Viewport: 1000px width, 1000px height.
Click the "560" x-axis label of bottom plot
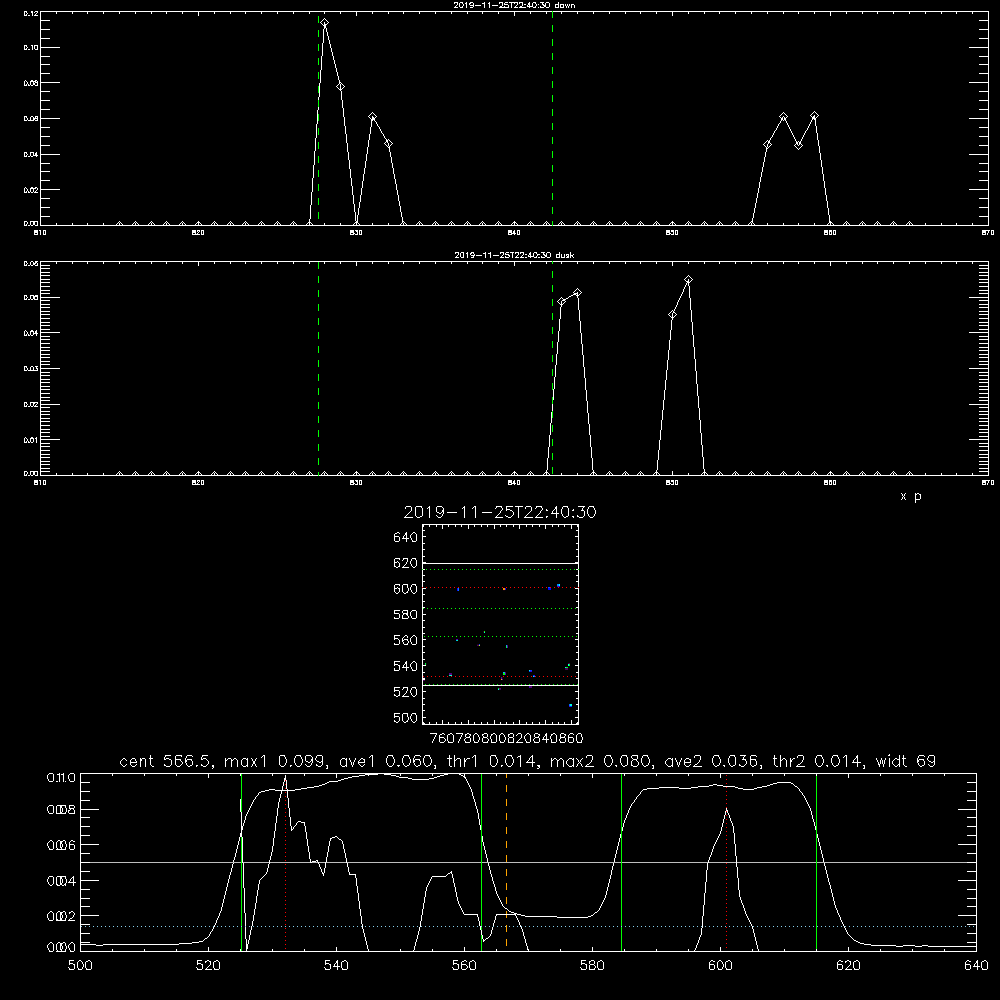pos(464,966)
